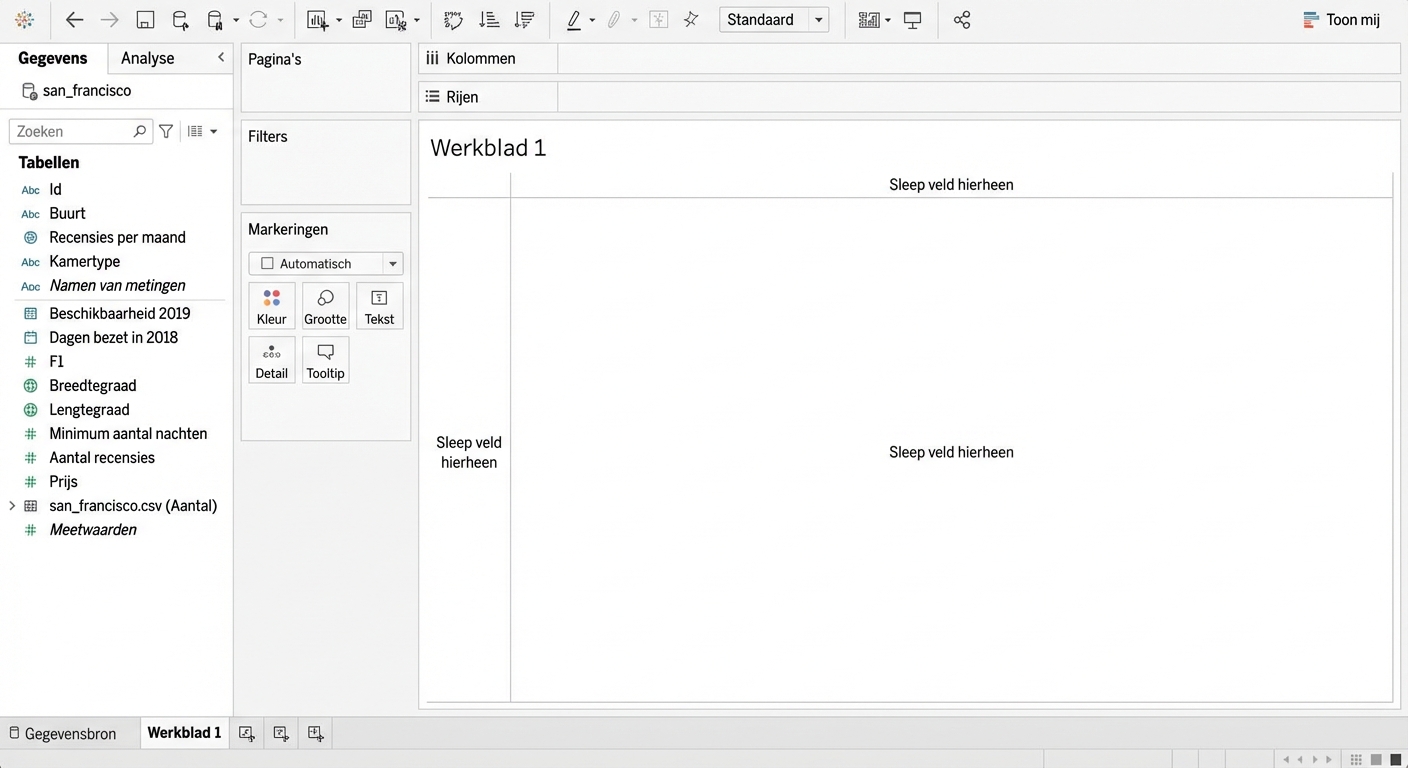Click the Undo back arrow in toolbar
Image resolution: width=1408 pixels, height=768 pixels.
point(74,20)
